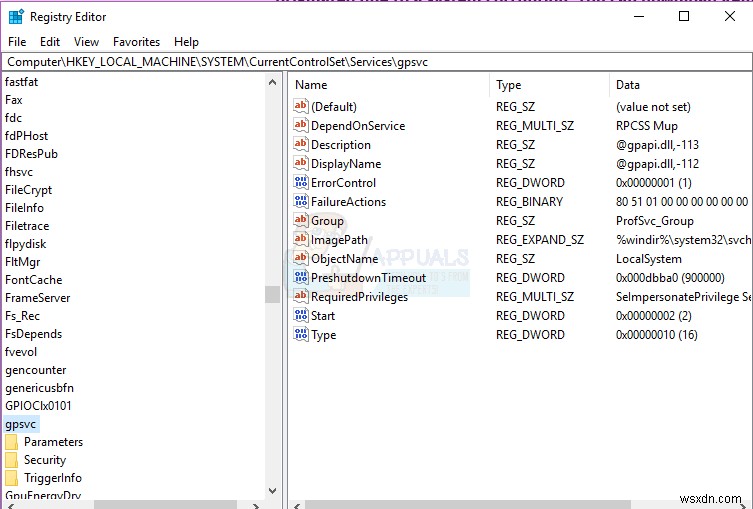Select the FsDepends registry key
This screenshot has width=753, height=509.
click(34, 334)
